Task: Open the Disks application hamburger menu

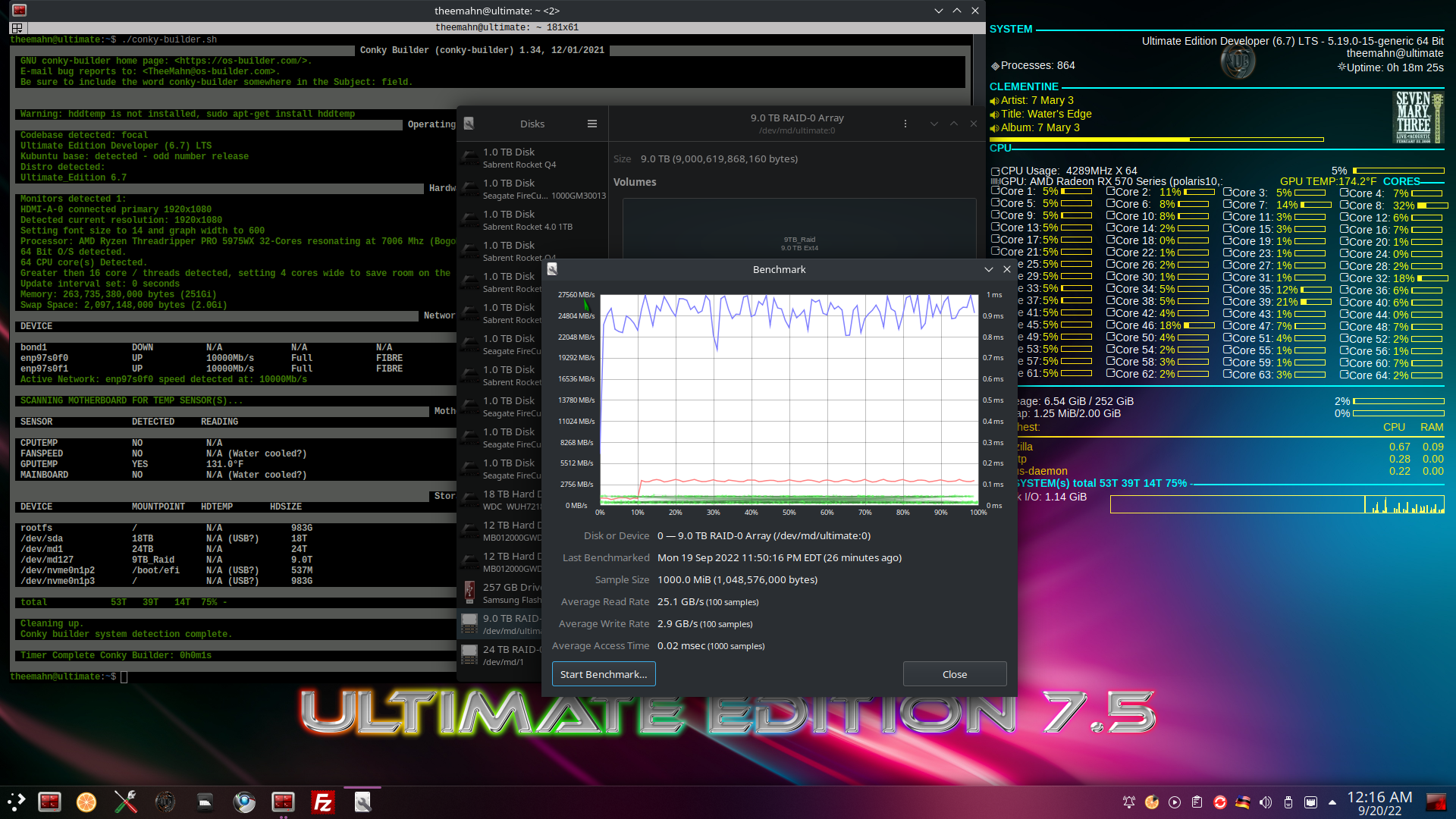Action: tap(591, 124)
